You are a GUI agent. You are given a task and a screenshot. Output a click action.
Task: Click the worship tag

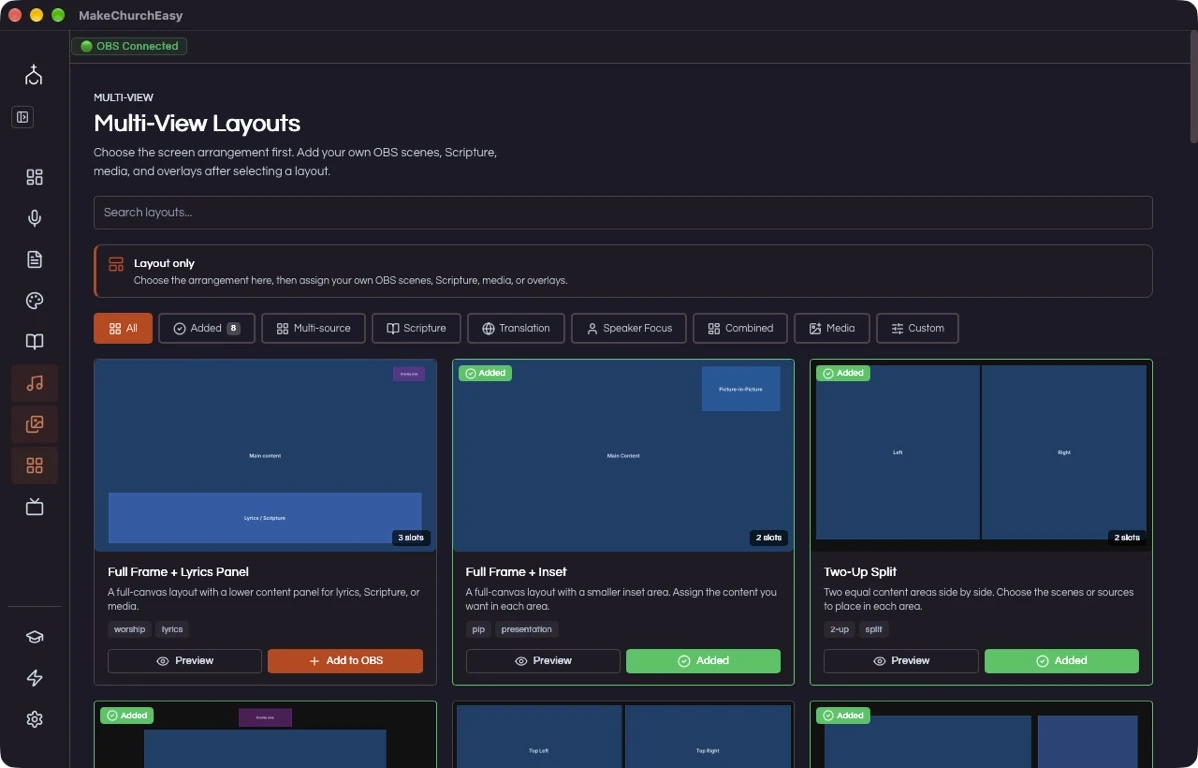[x=129, y=630]
